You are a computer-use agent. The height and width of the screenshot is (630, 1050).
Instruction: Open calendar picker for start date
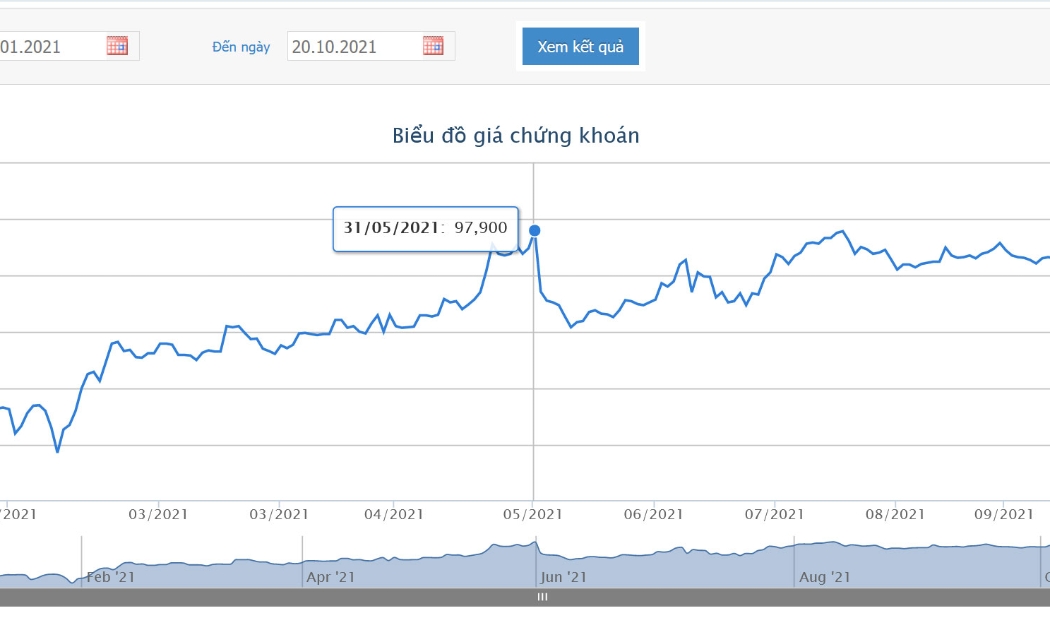[x=117, y=46]
